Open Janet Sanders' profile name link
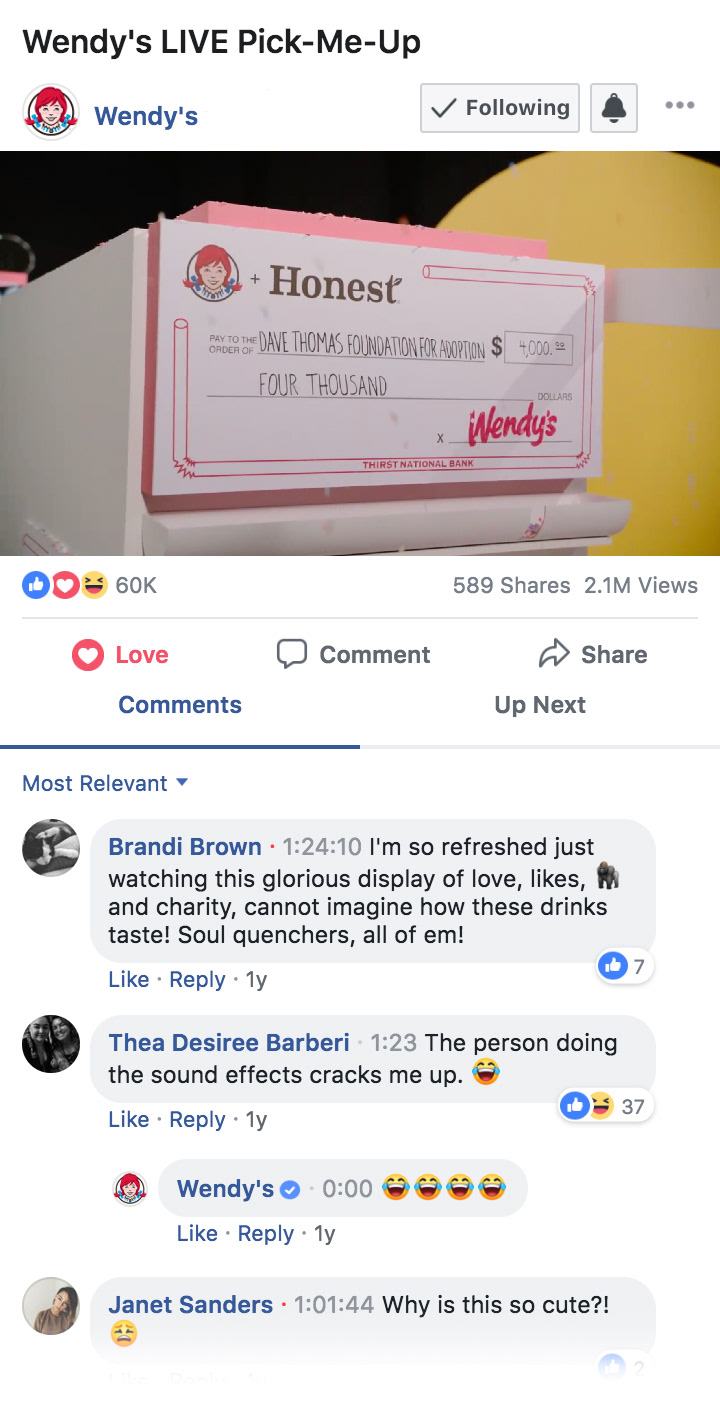Image resolution: width=720 pixels, height=1412 pixels. tap(190, 1305)
